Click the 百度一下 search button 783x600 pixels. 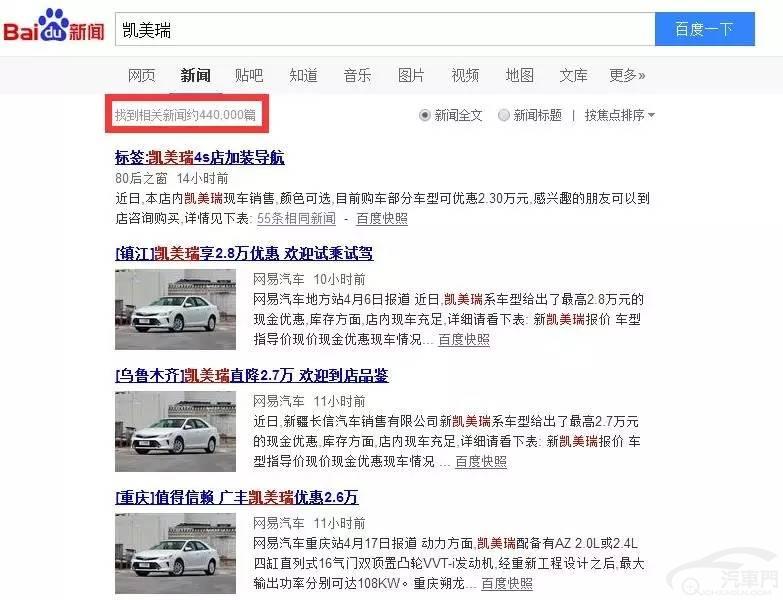[x=705, y=29]
